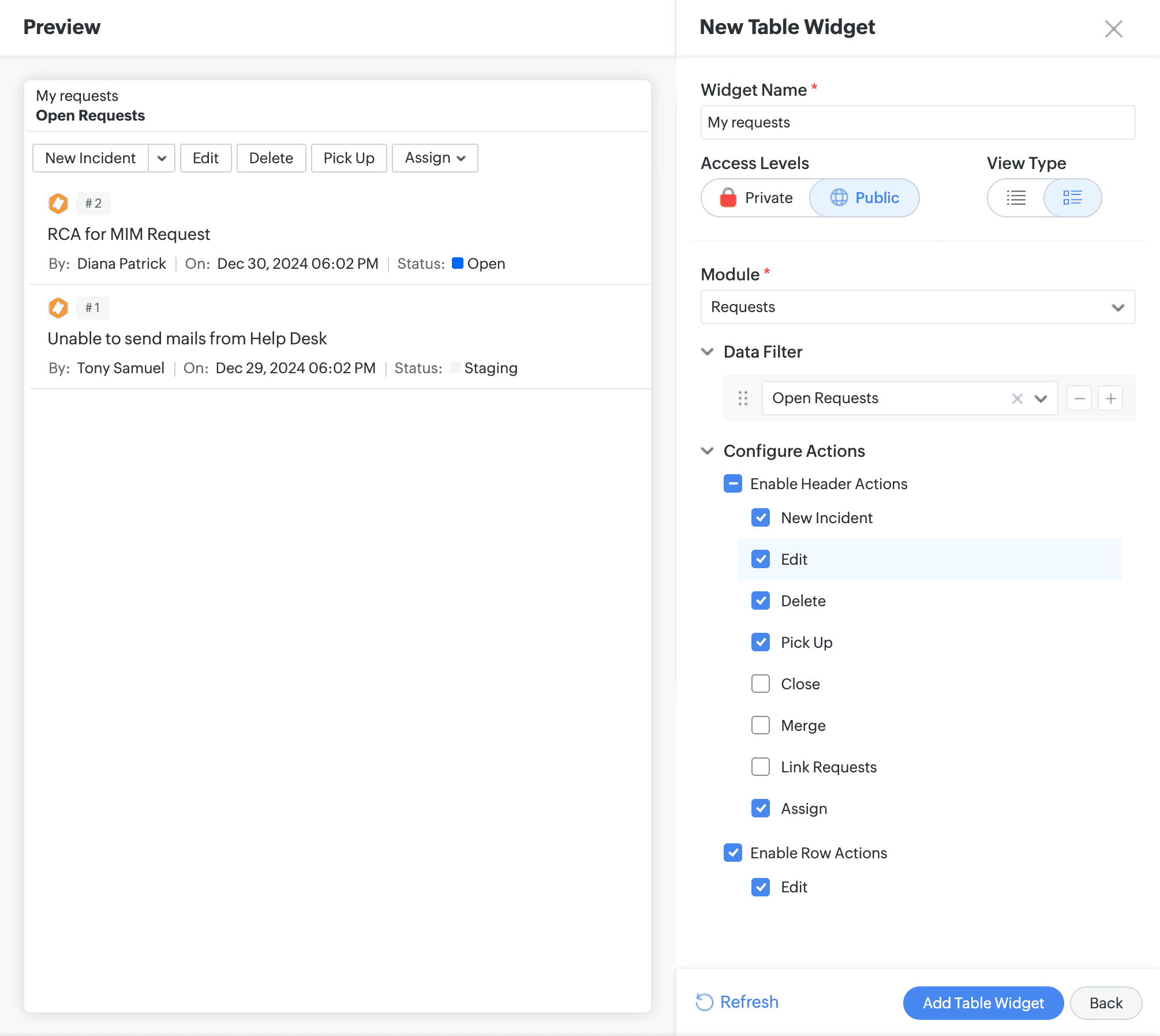Expand the New Incident dropdown arrow
The width and height of the screenshot is (1160, 1036).
(x=162, y=158)
